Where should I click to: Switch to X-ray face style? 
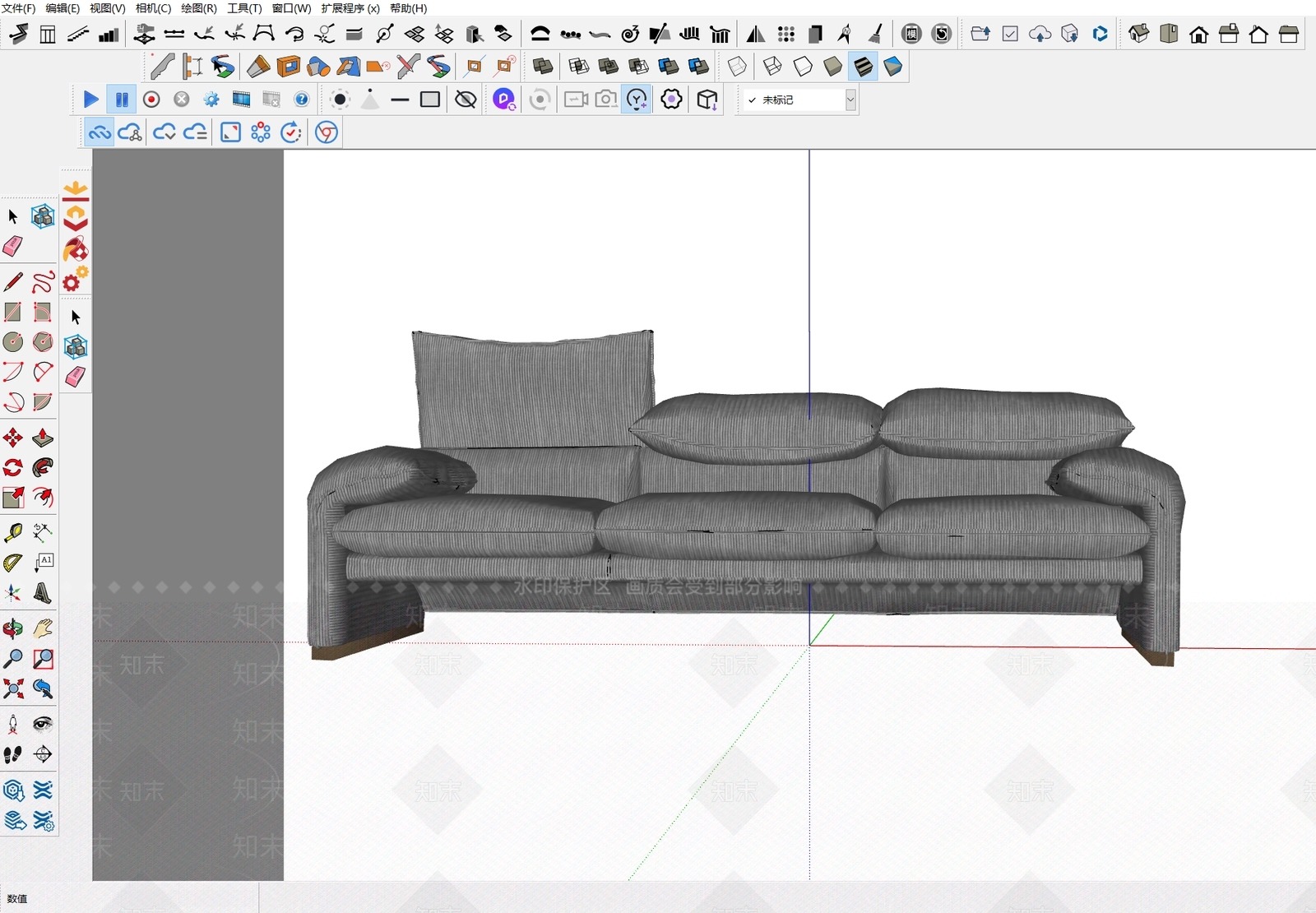pyautogui.click(x=738, y=66)
